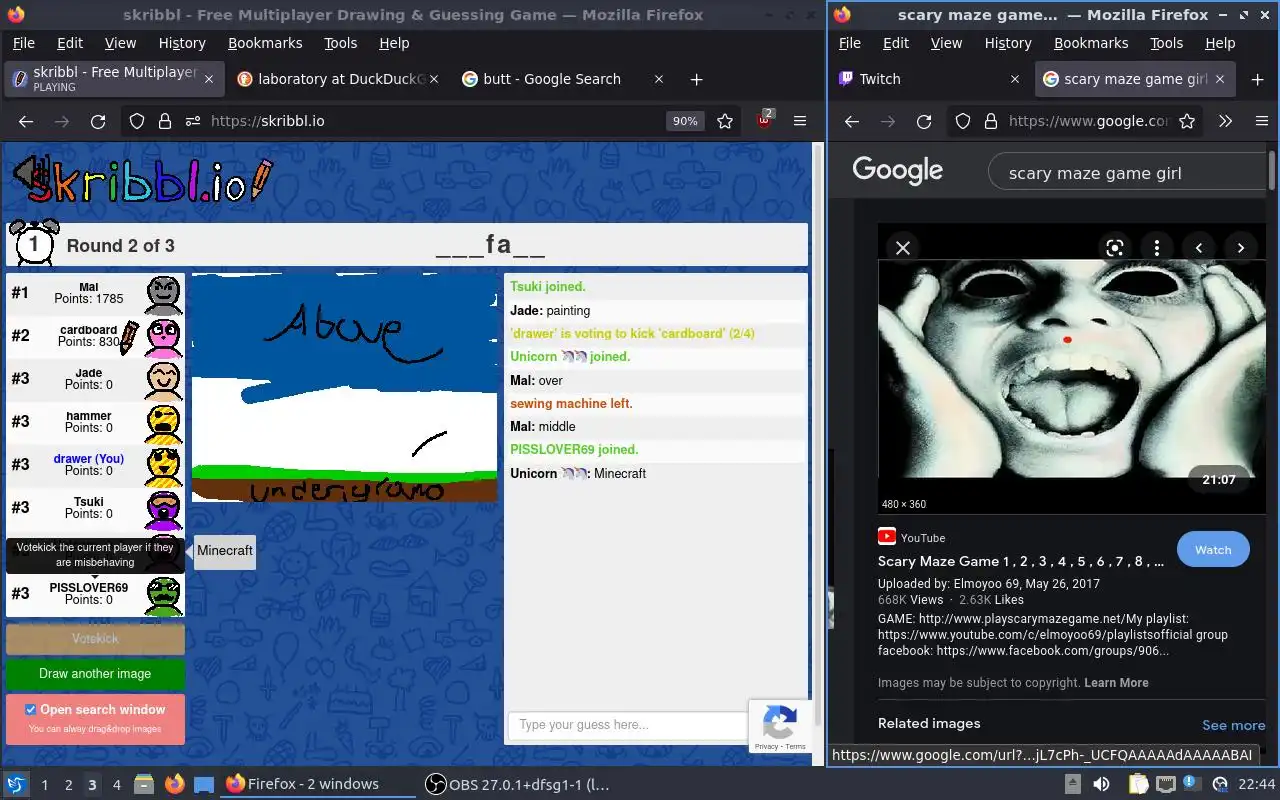Open Scary Maze Game video title link
The image size is (1280, 800).
[x=1021, y=562]
